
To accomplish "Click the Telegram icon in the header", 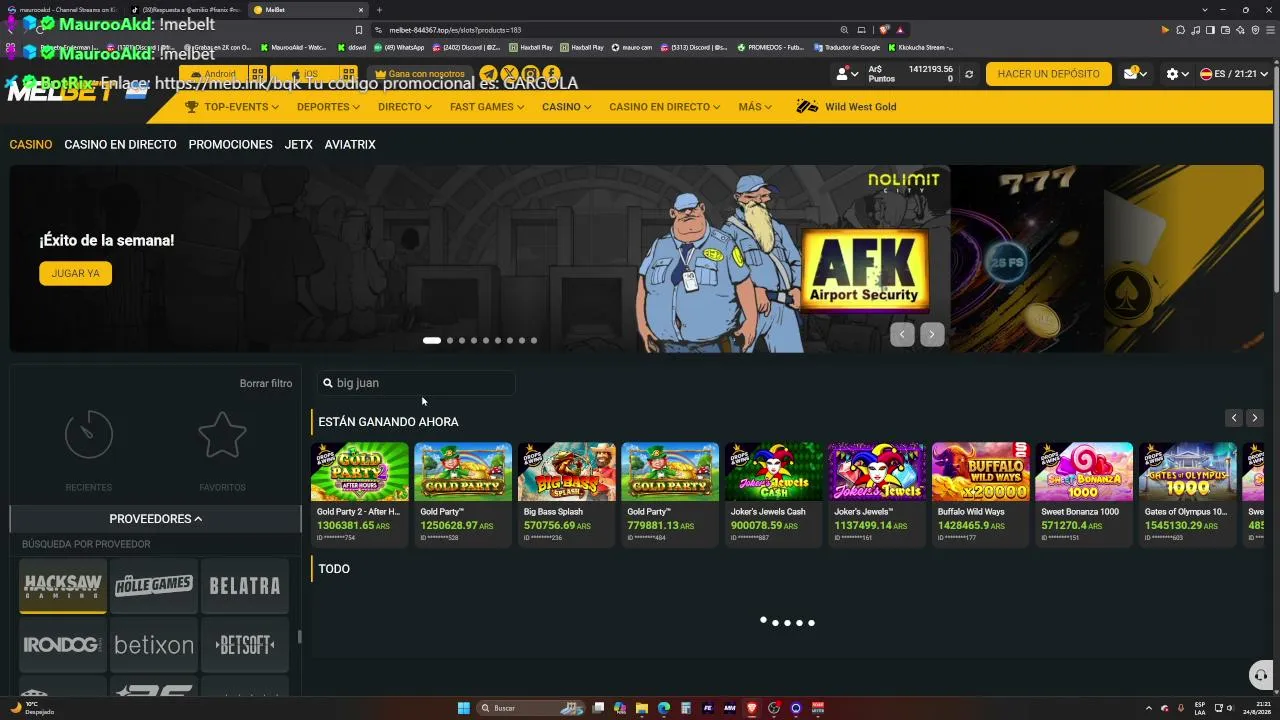I will tap(488, 74).
